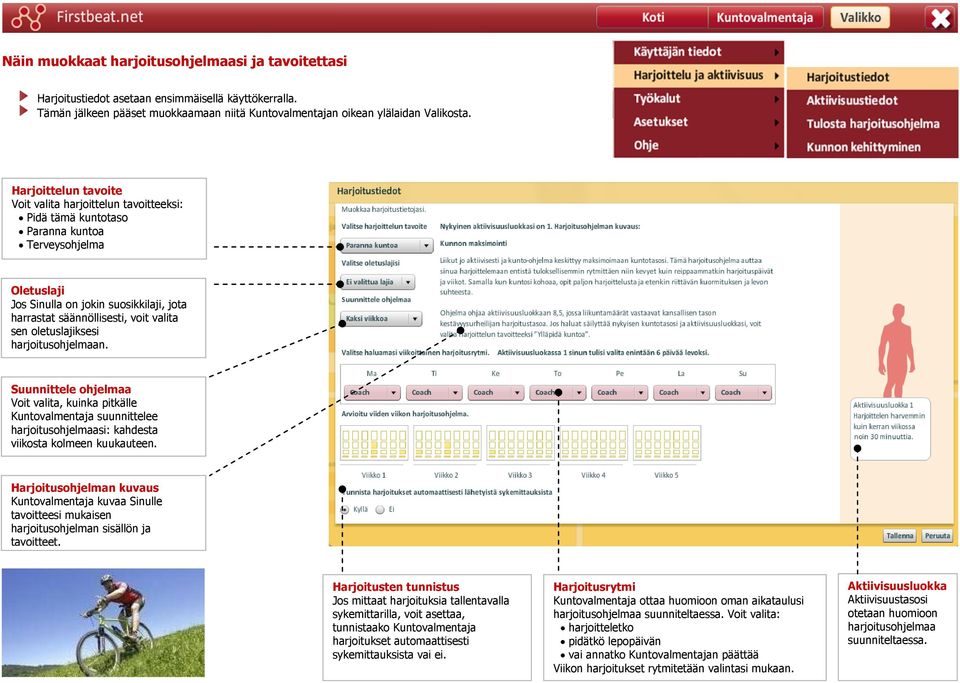Click the Harjoitusohjelman kuvaus heading
The image size is (960, 683).
click(x=85, y=488)
